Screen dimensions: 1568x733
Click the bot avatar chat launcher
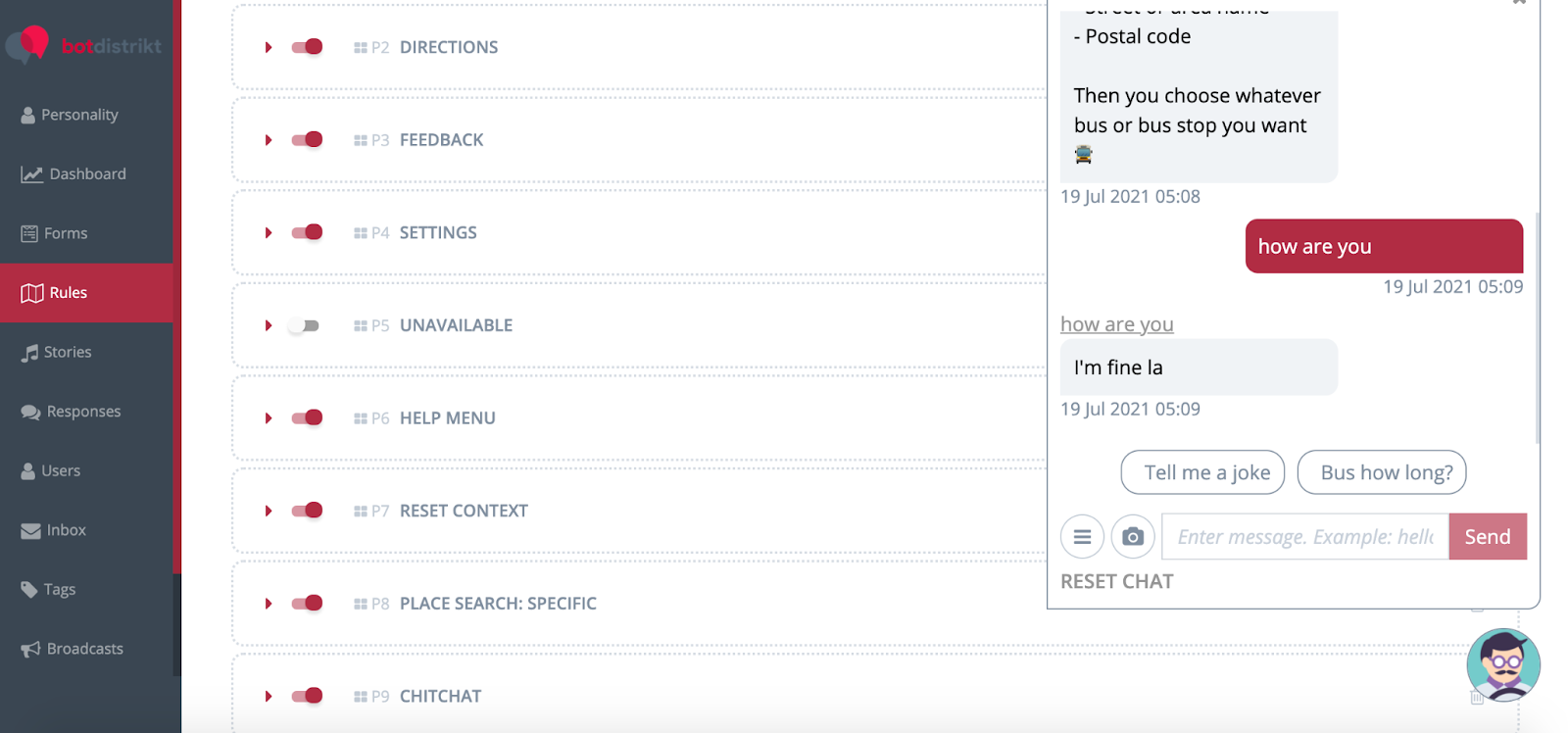(x=1503, y=664)
